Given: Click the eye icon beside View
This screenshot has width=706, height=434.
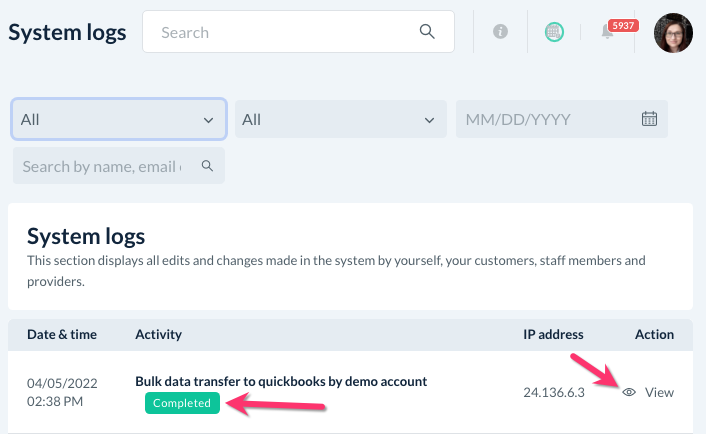Looking at the screenshot, I should [629, 392].
